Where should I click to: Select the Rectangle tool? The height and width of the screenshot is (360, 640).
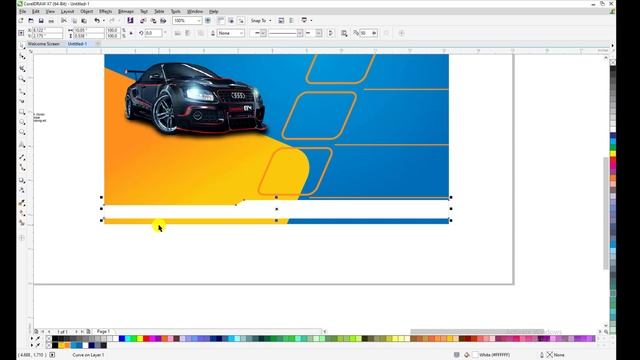[22, 112]
